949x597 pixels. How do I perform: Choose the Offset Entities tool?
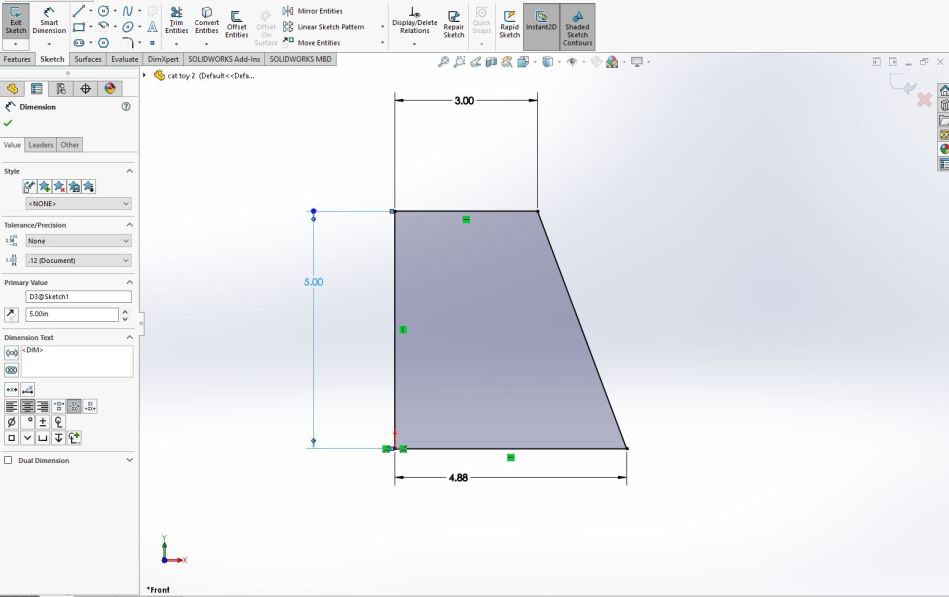(x=237, y=21)
